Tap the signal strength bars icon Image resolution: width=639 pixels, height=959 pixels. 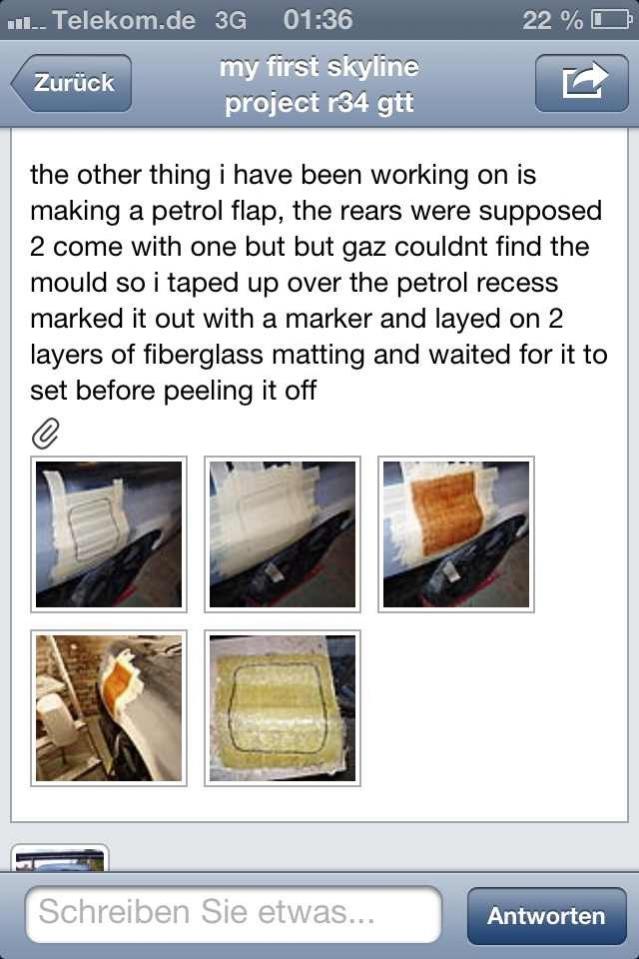[26, 21]
